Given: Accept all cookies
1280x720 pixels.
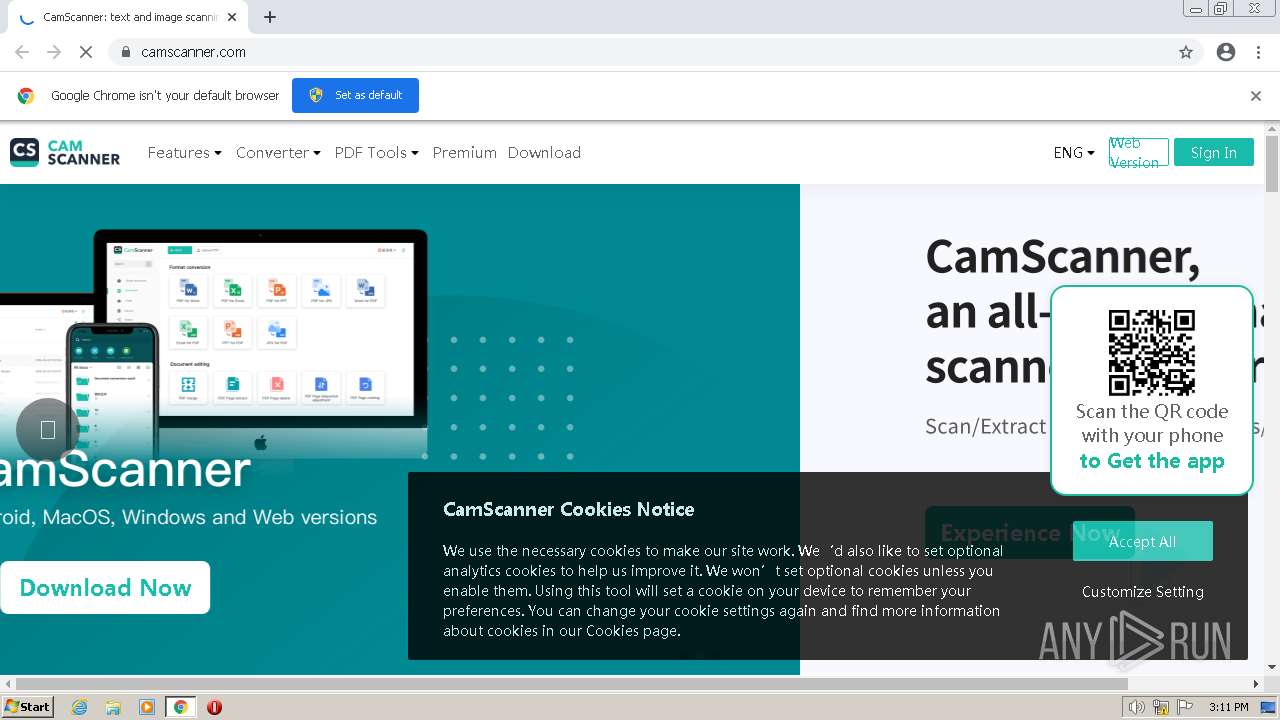Looking at the screenshot, I should [1142, 541].
